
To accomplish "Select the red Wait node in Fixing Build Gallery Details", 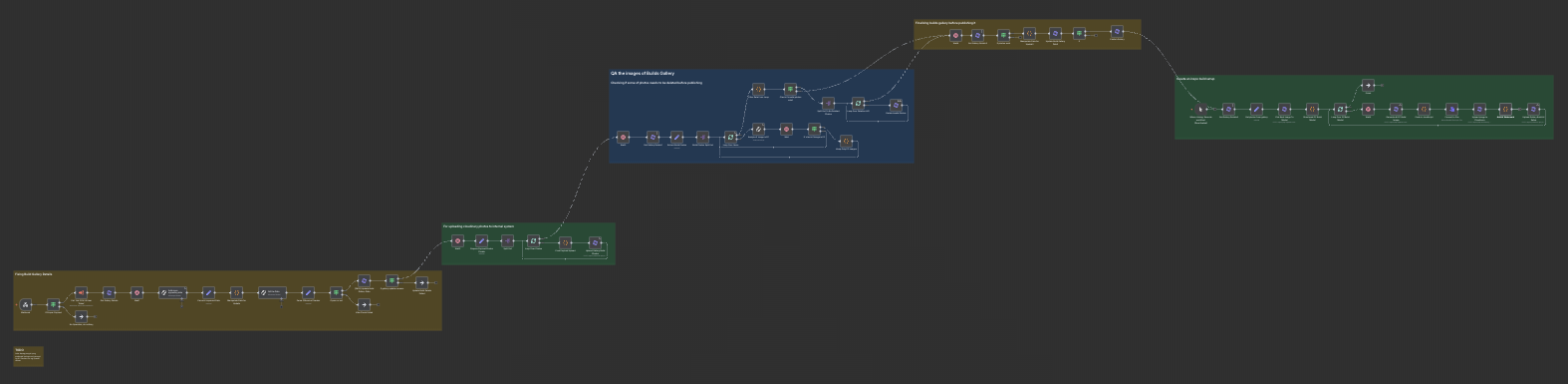I will 136,292.
